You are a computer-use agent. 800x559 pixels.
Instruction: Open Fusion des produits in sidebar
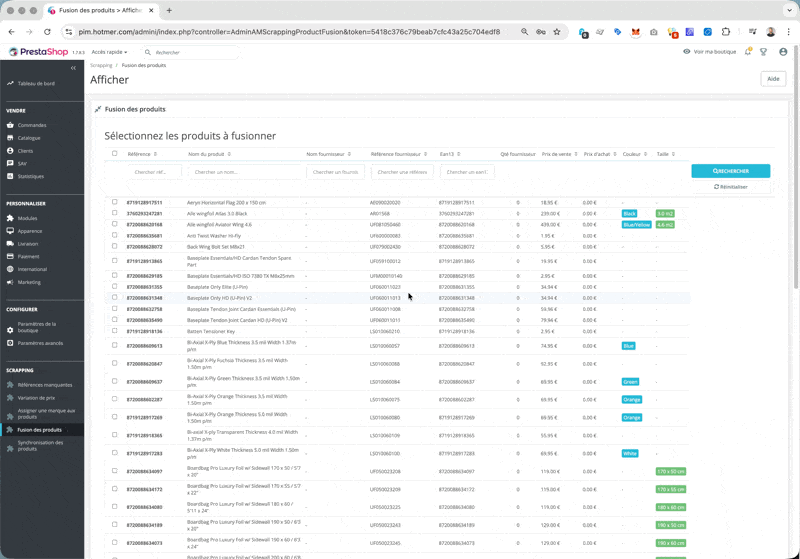coord(42,430)
